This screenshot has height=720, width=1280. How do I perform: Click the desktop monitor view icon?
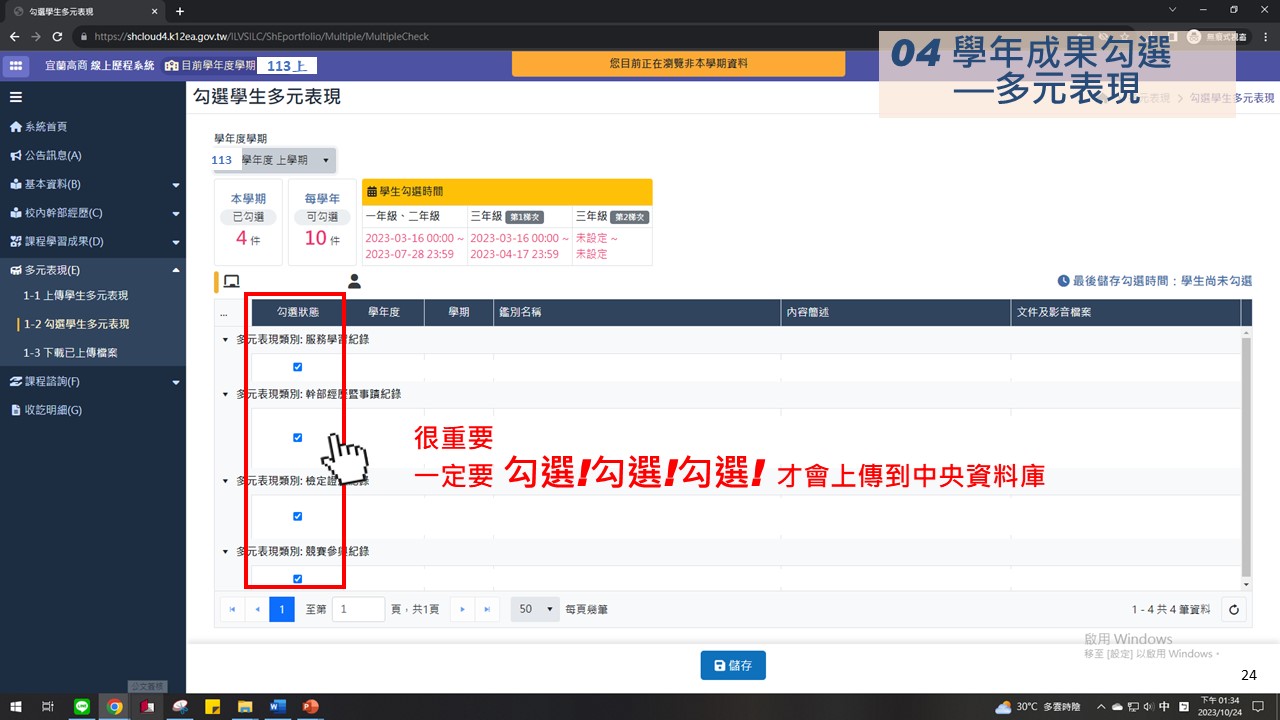[231, 282]
